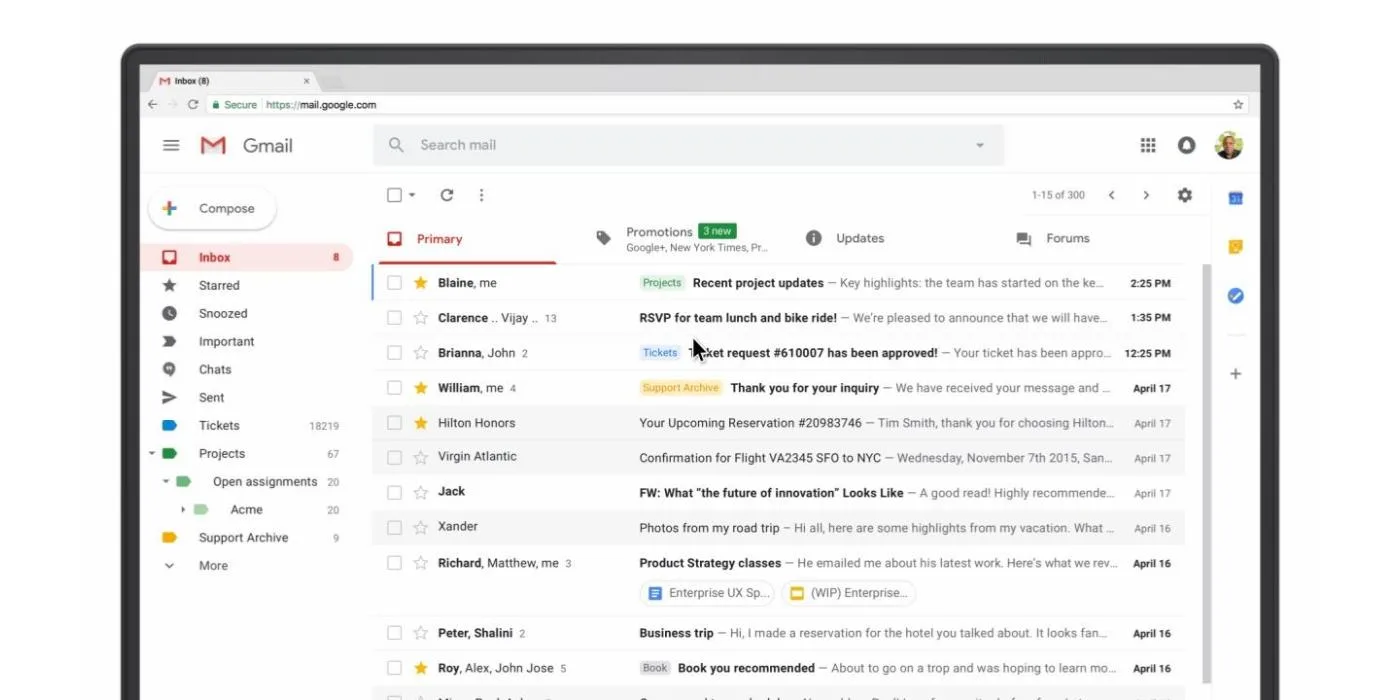Screen dimensions: 1400x700
Task: Open the account profile picture
Action: (x=1229, y=145)
